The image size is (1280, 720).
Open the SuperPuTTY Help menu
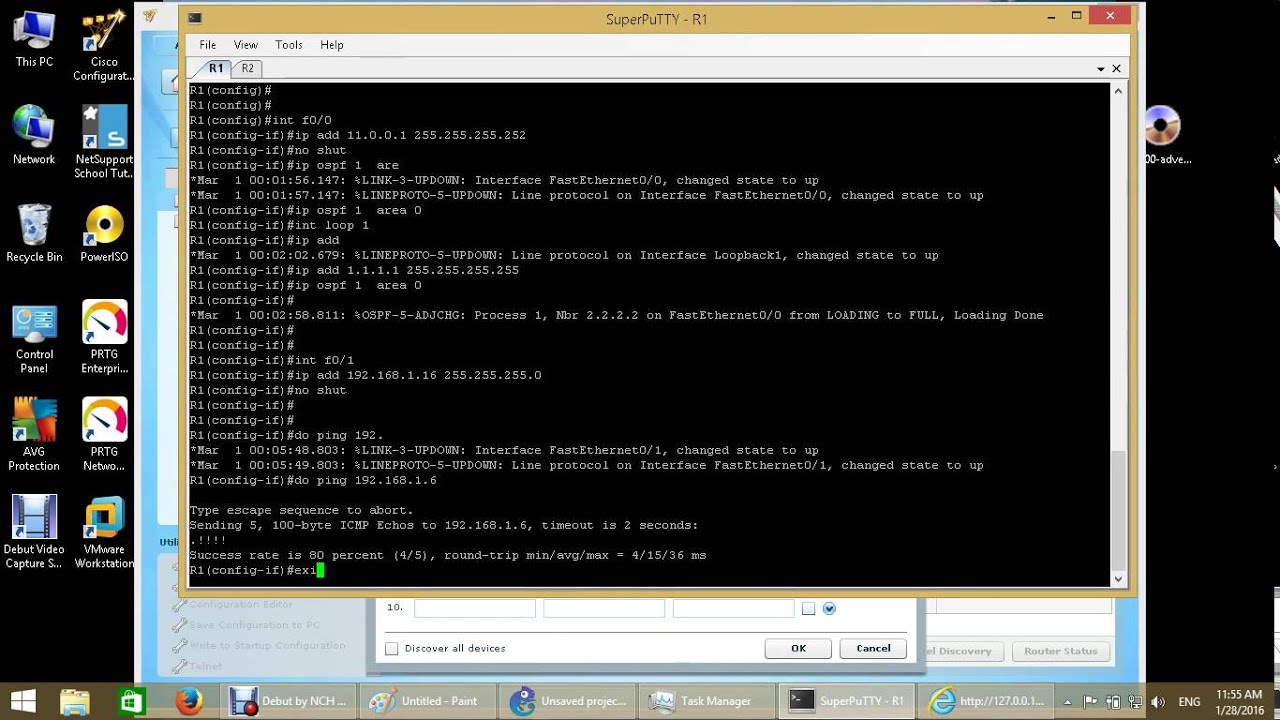coord(331,45)
